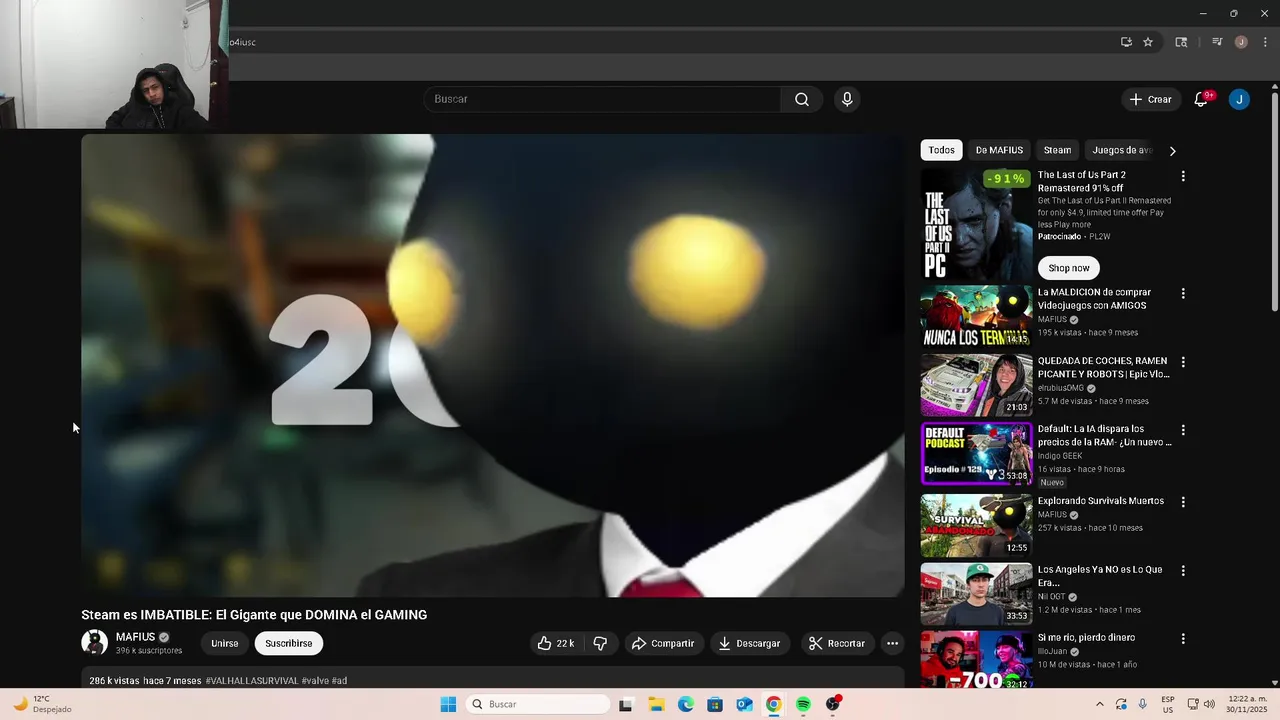Click the main video player
1280x720 pixels.
[493, 365]
